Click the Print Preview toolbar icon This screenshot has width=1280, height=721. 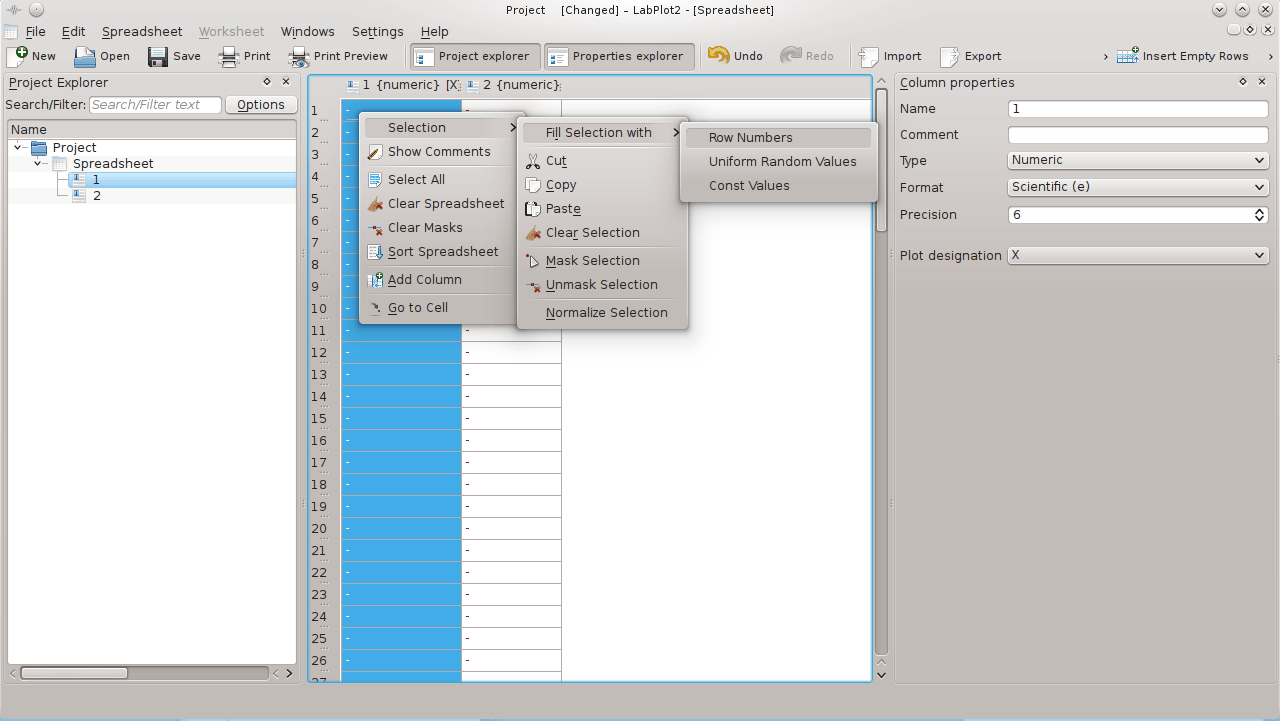299,56
